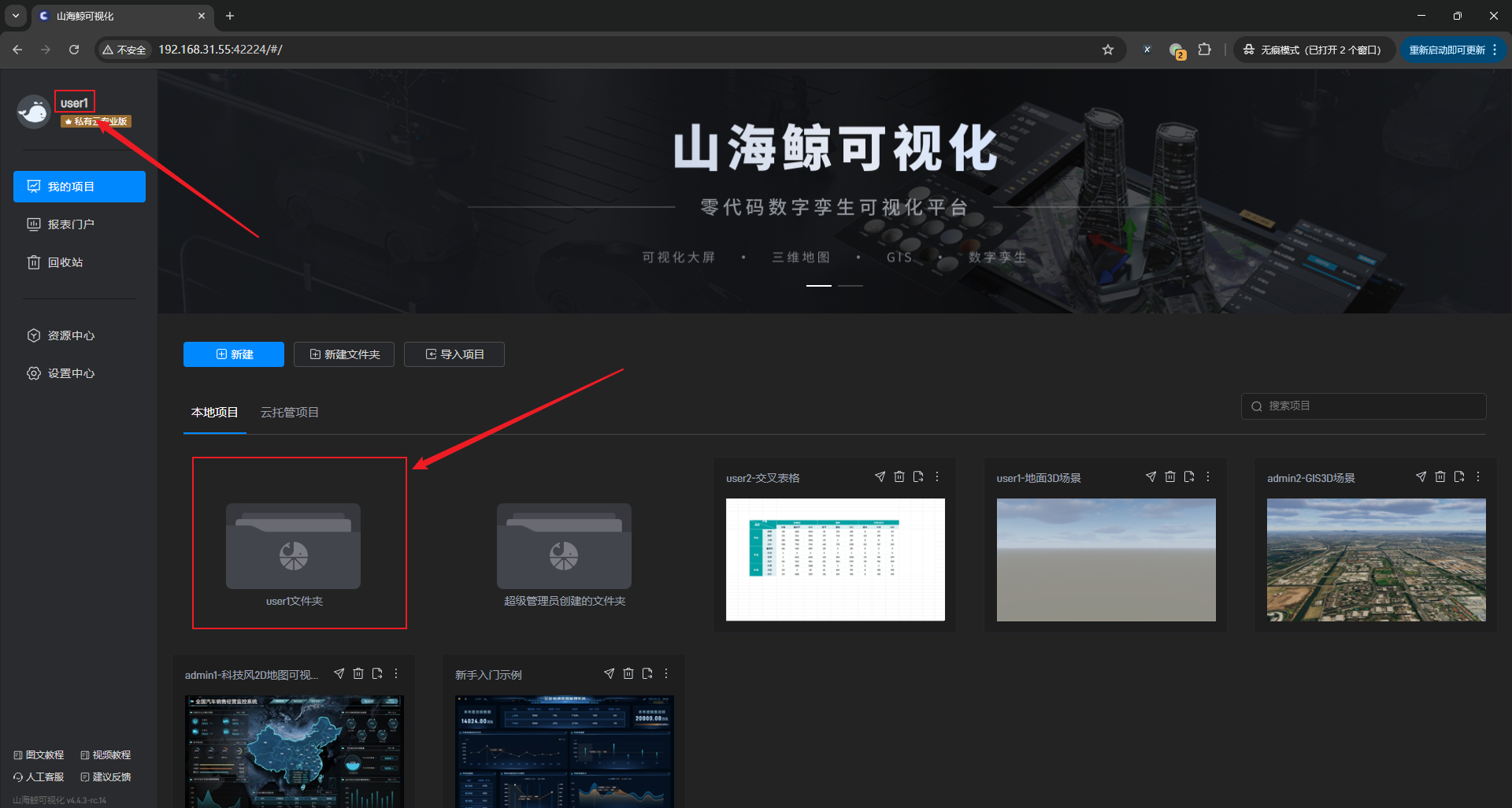Click the 无痕模式 incognito indicator

[1314, 50]
